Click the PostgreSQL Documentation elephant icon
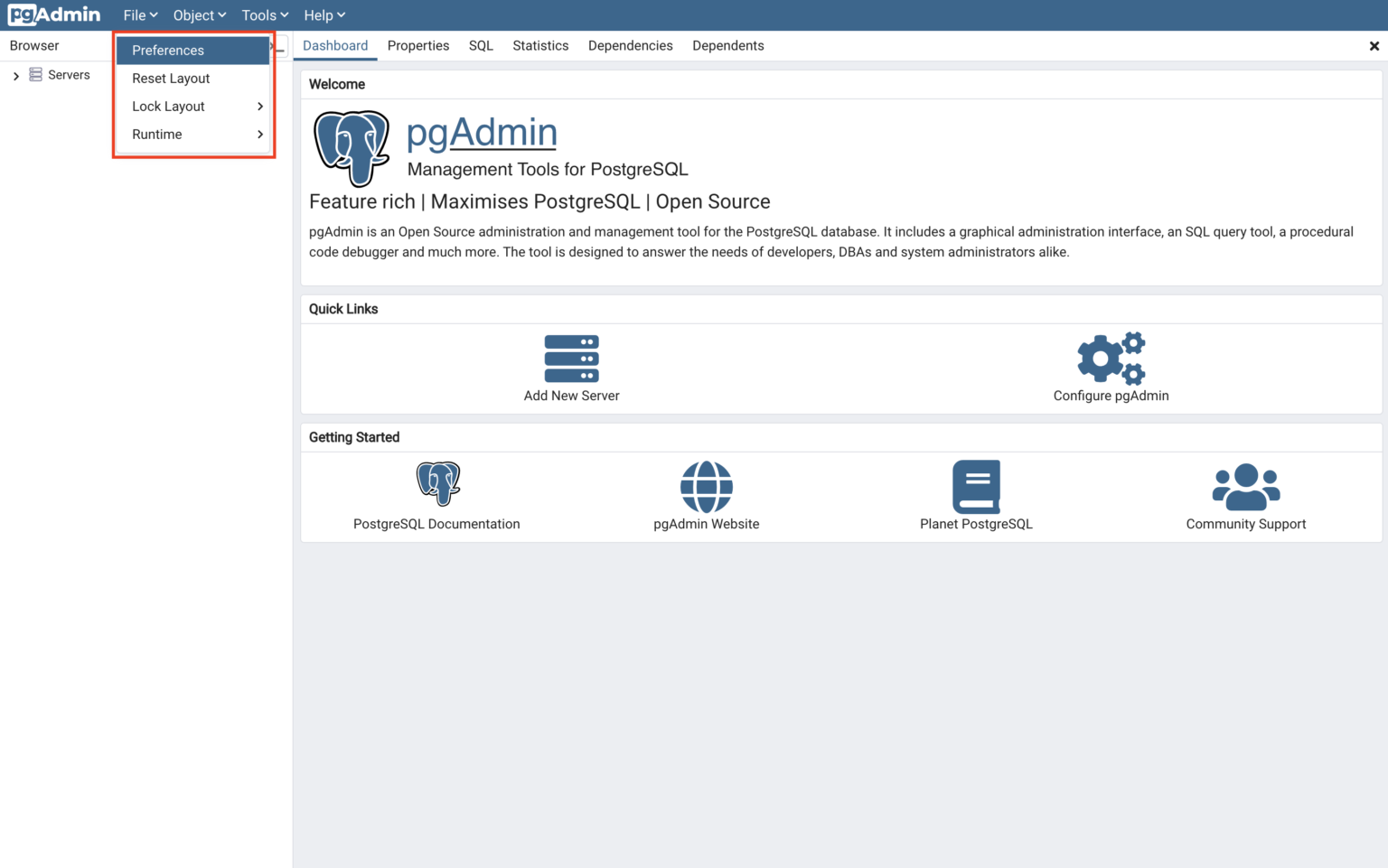The width and height of the screenshot is (1388, 868). click(x=438, y=483)
